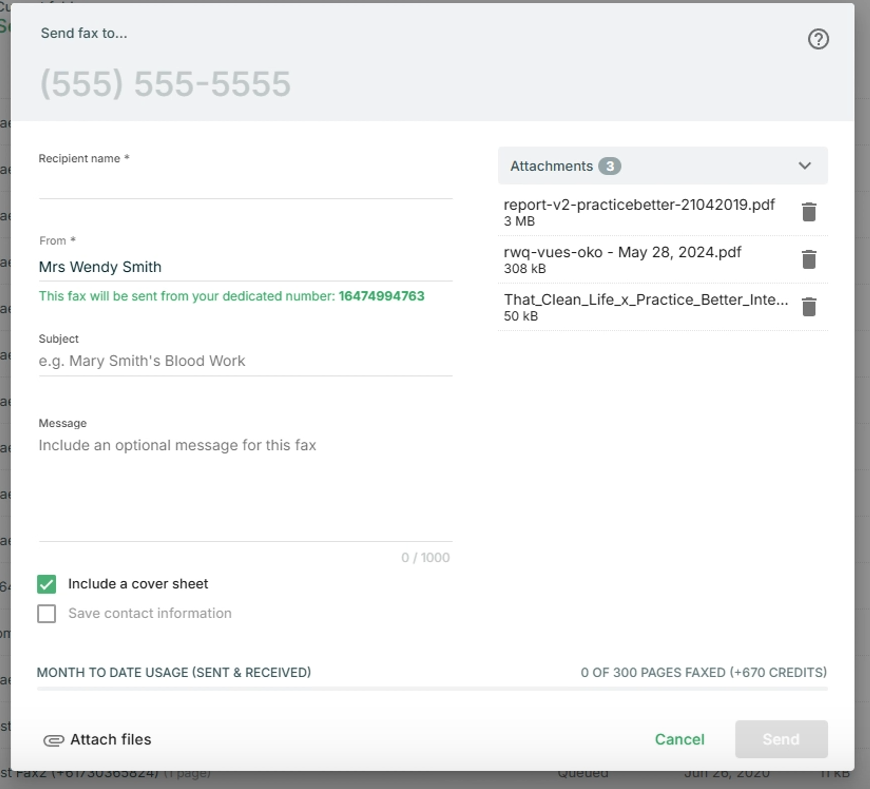Click into the Subject field
The width and height of the screenshot is (870, 789).
coord(245,361)
